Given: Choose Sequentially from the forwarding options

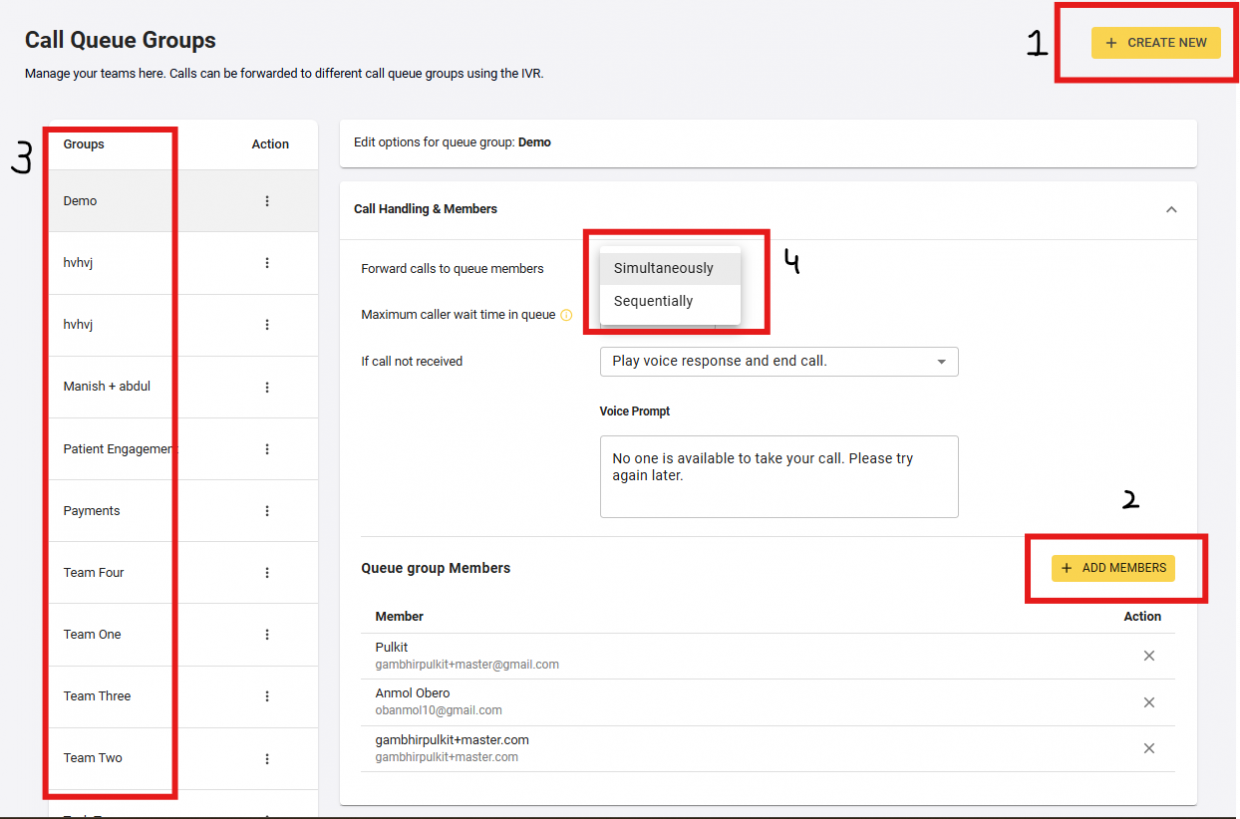Looking at the screenshot, I should 653,301.
